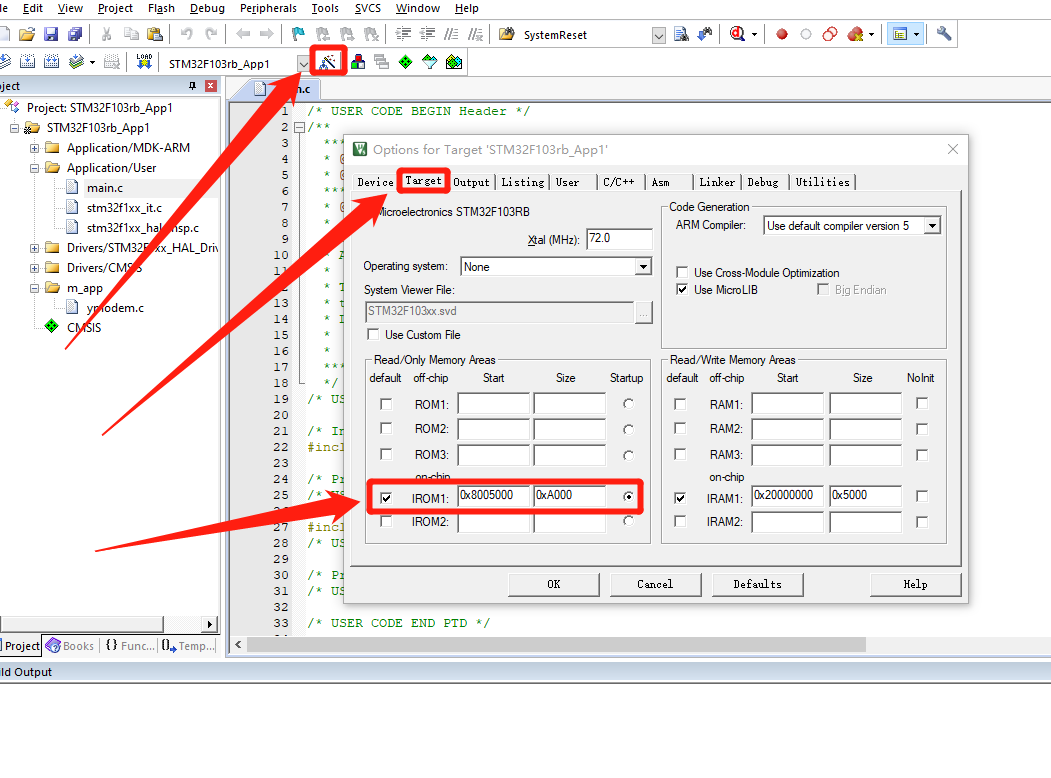The image size is (1051, 778).
Task: Open the Peripherals menu
Action: tap(268, 8)
